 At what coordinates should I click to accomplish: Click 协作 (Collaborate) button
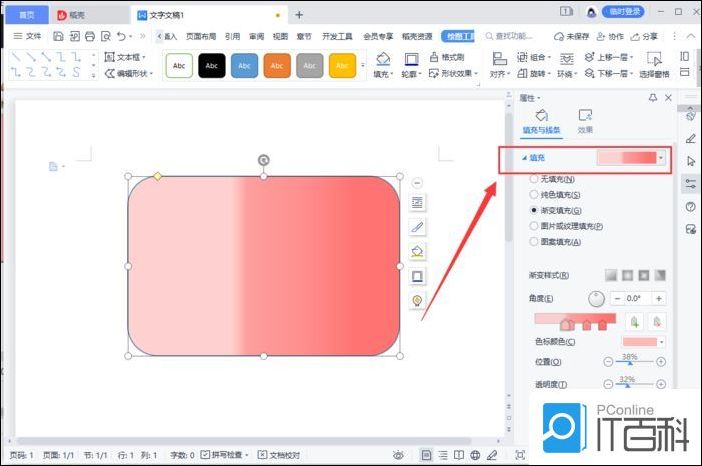610,36
